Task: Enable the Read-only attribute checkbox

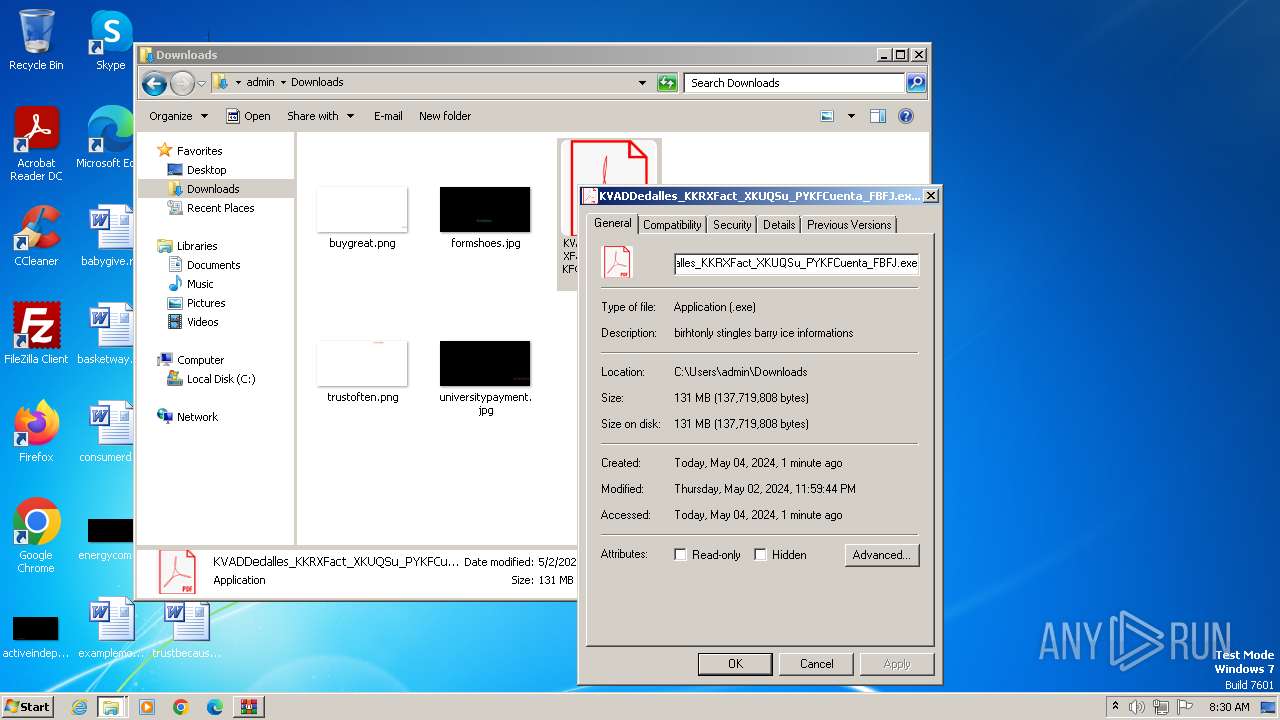Action: pos(681,555)
